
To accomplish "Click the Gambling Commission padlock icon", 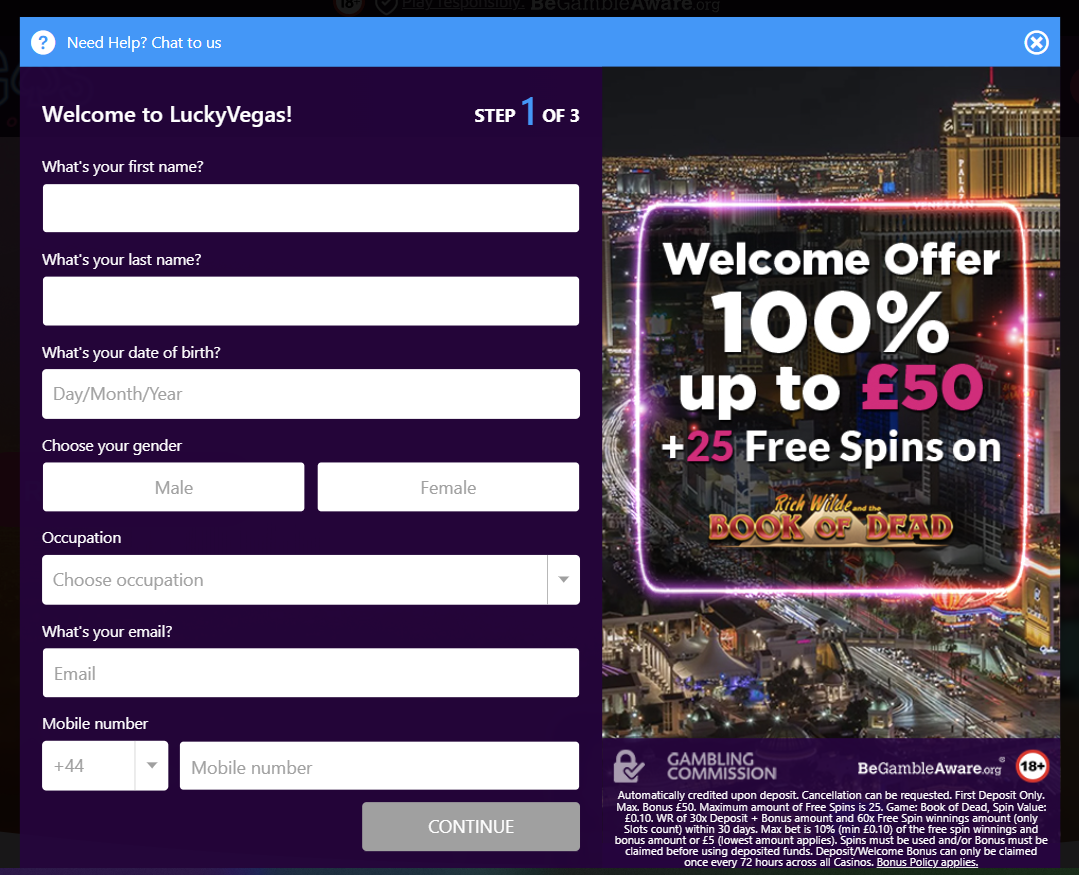I will tap(628, 766).
